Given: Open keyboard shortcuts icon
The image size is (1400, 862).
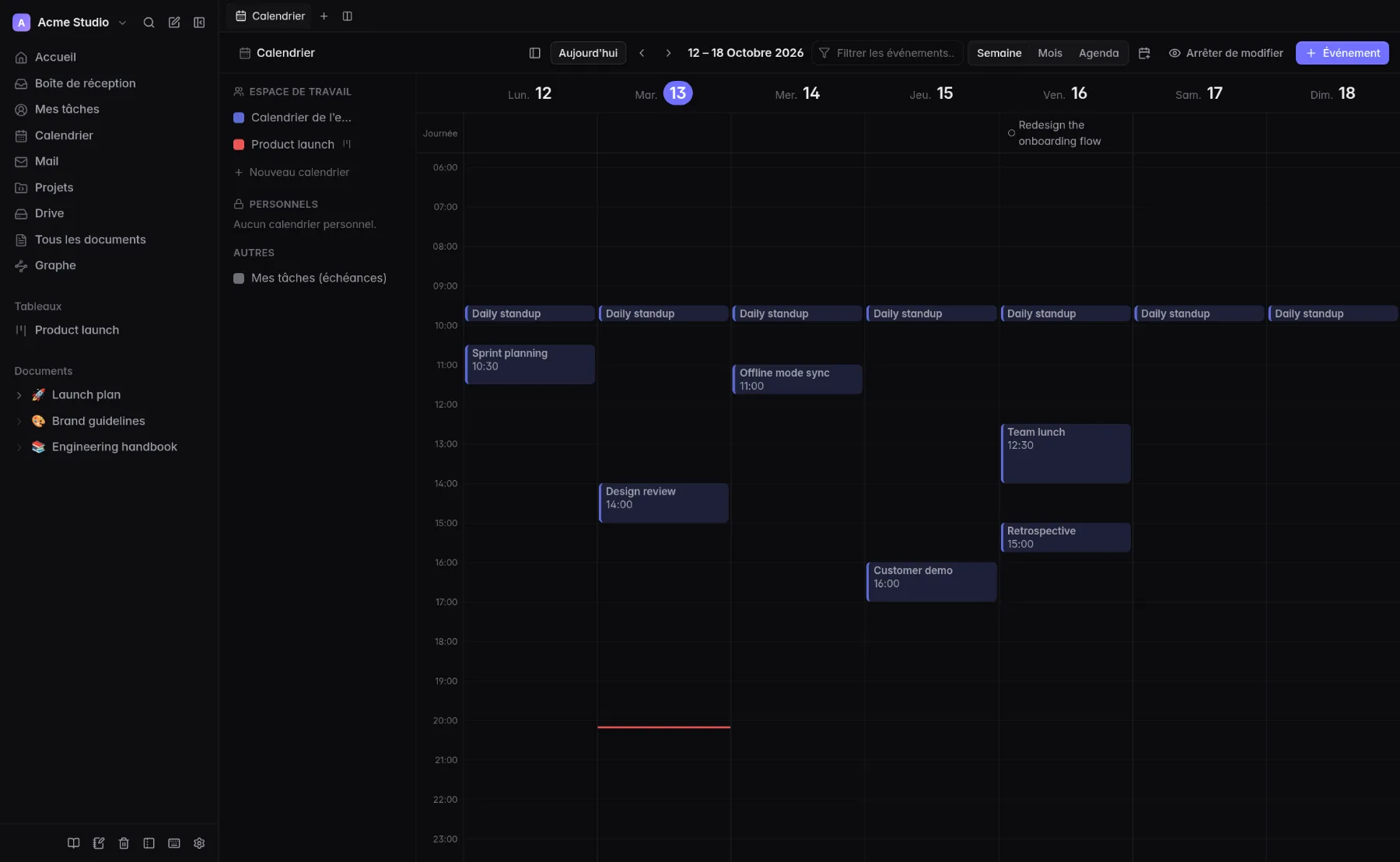Looking at the screenshot, I should pyautogui.click(x=174, y=843).
